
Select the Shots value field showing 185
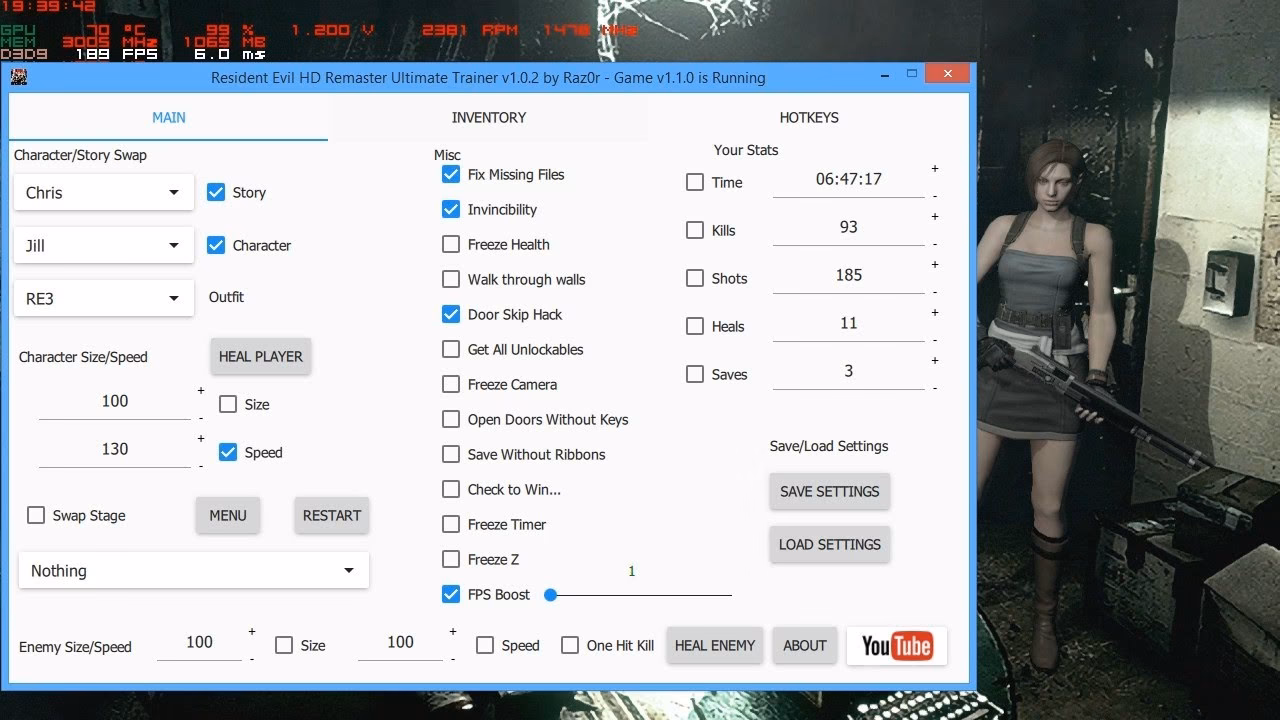[849, 275]
